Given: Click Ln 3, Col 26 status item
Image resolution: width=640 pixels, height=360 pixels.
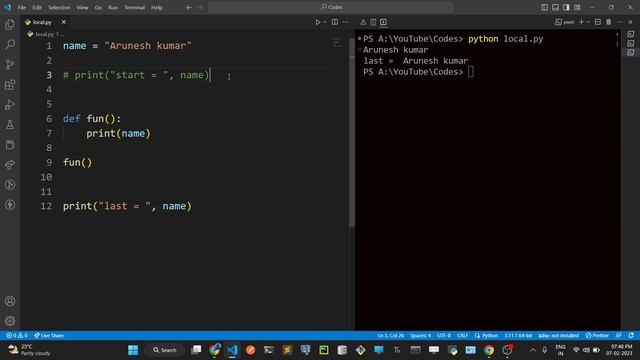Looking at the screenshot, I should pos(390,336).
